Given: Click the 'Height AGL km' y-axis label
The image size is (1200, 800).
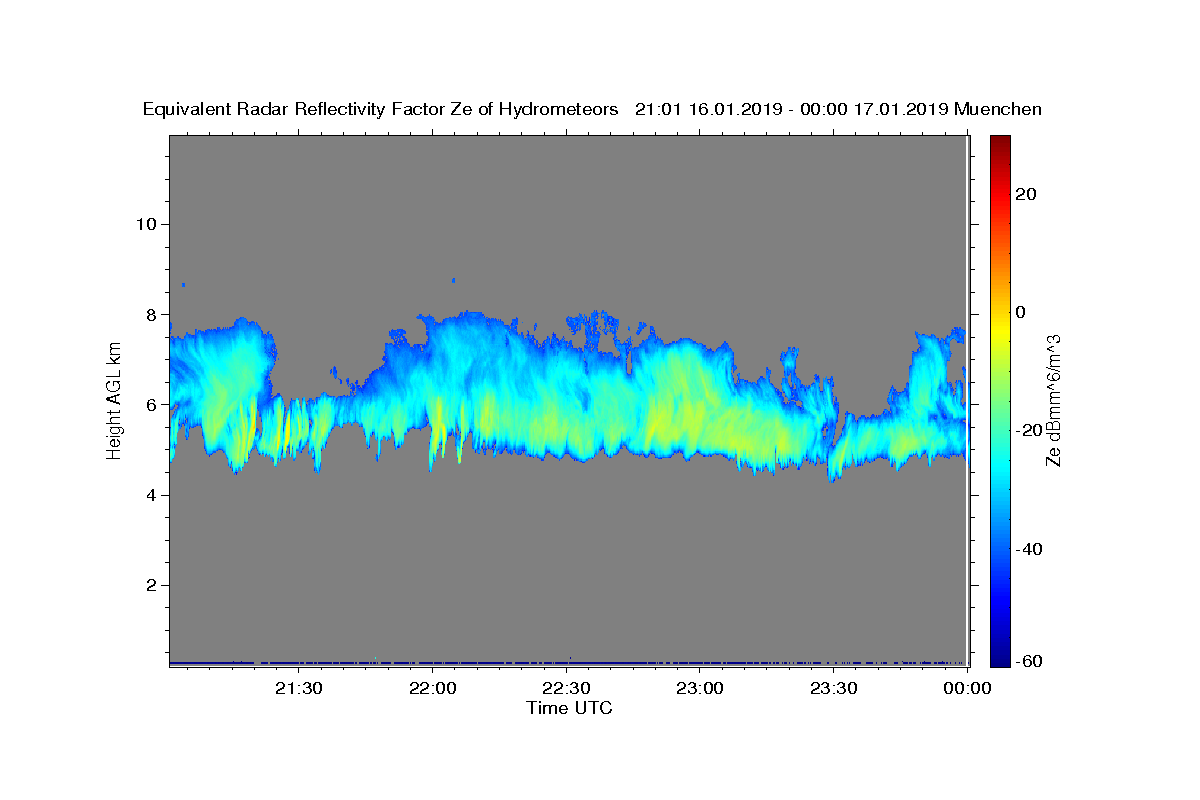Looking at the screenshot, I should click(115, 400).
